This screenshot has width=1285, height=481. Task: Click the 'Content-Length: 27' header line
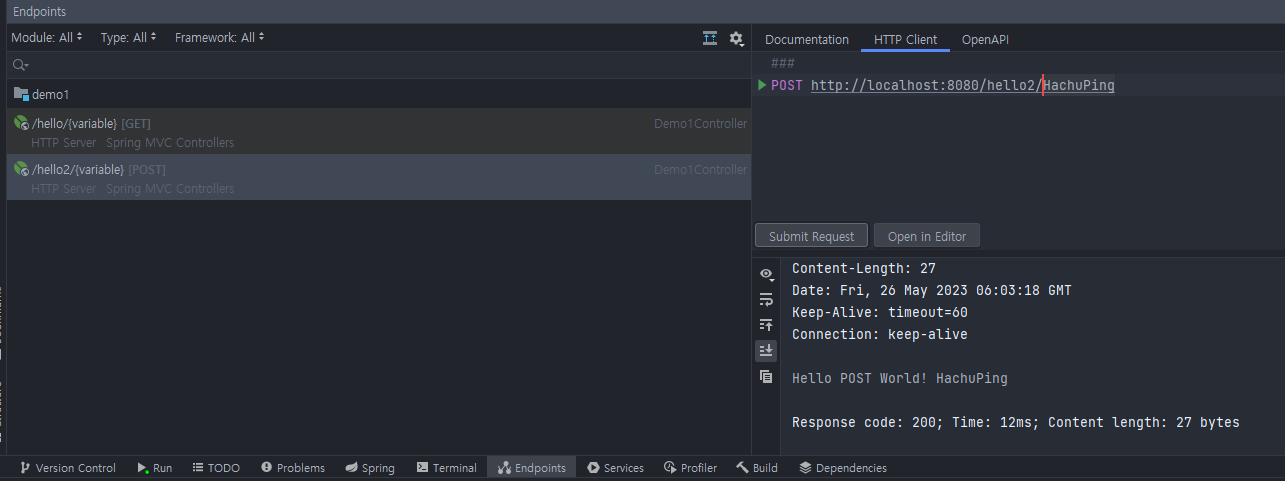point(864,268)
